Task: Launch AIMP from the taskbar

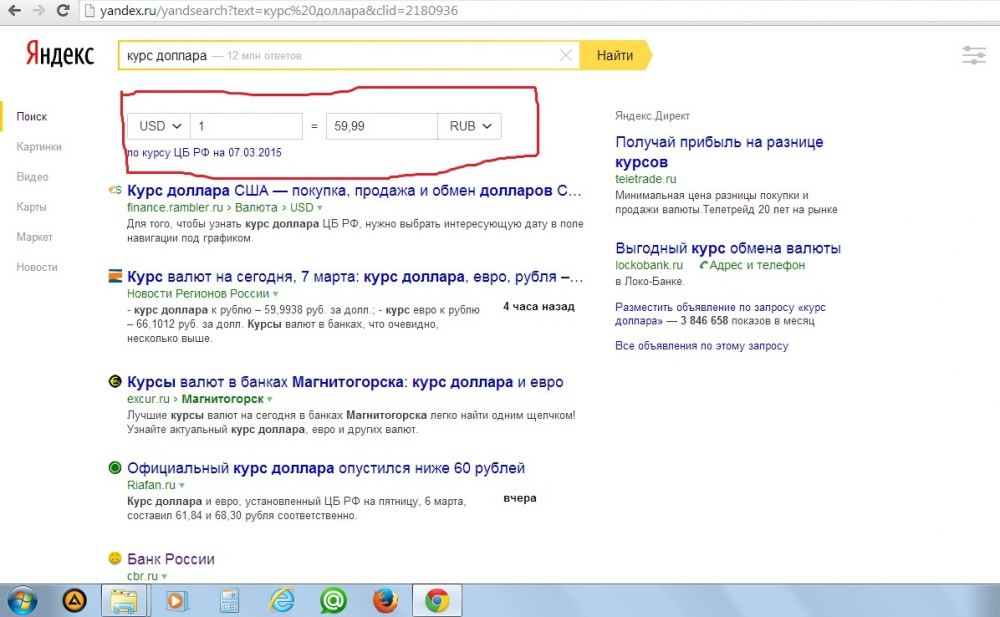Action: [x=75, y=600]
